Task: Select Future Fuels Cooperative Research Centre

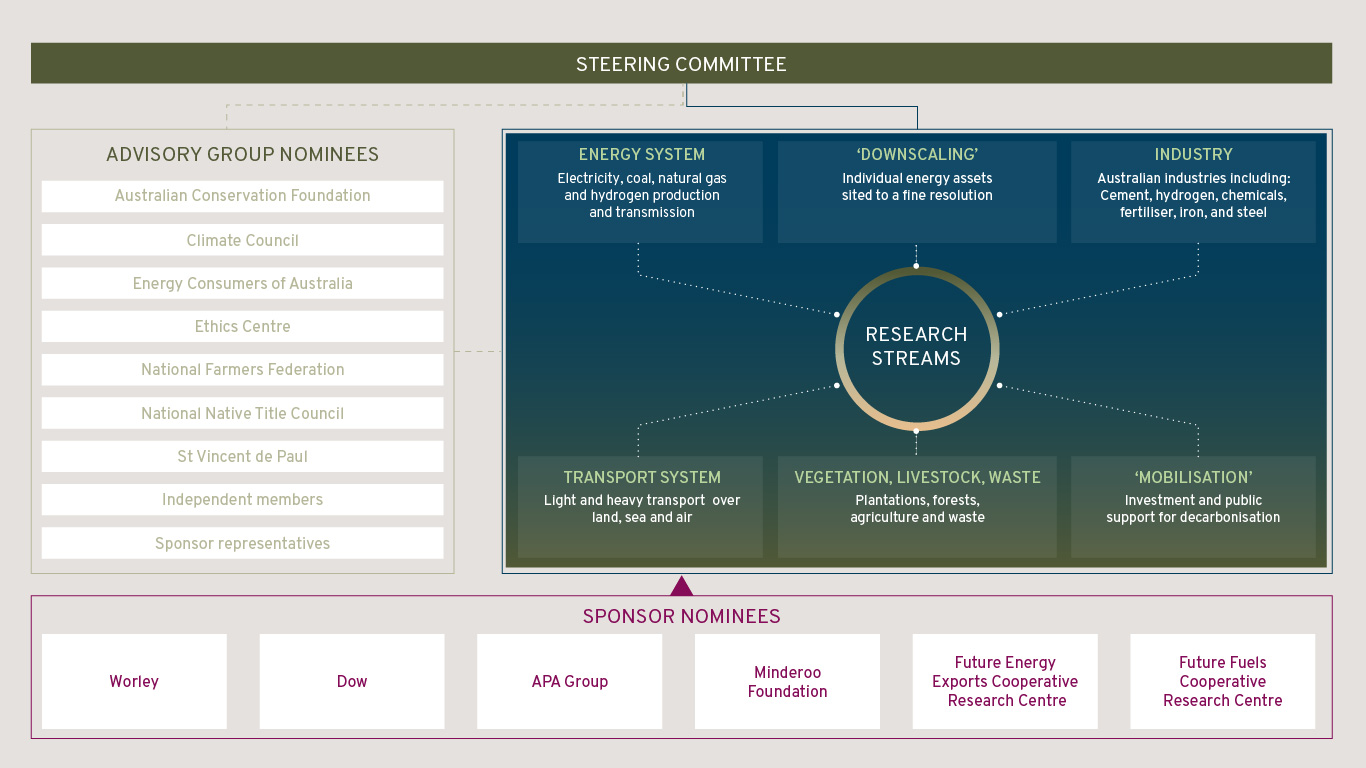Action: tap(1223, 681)
